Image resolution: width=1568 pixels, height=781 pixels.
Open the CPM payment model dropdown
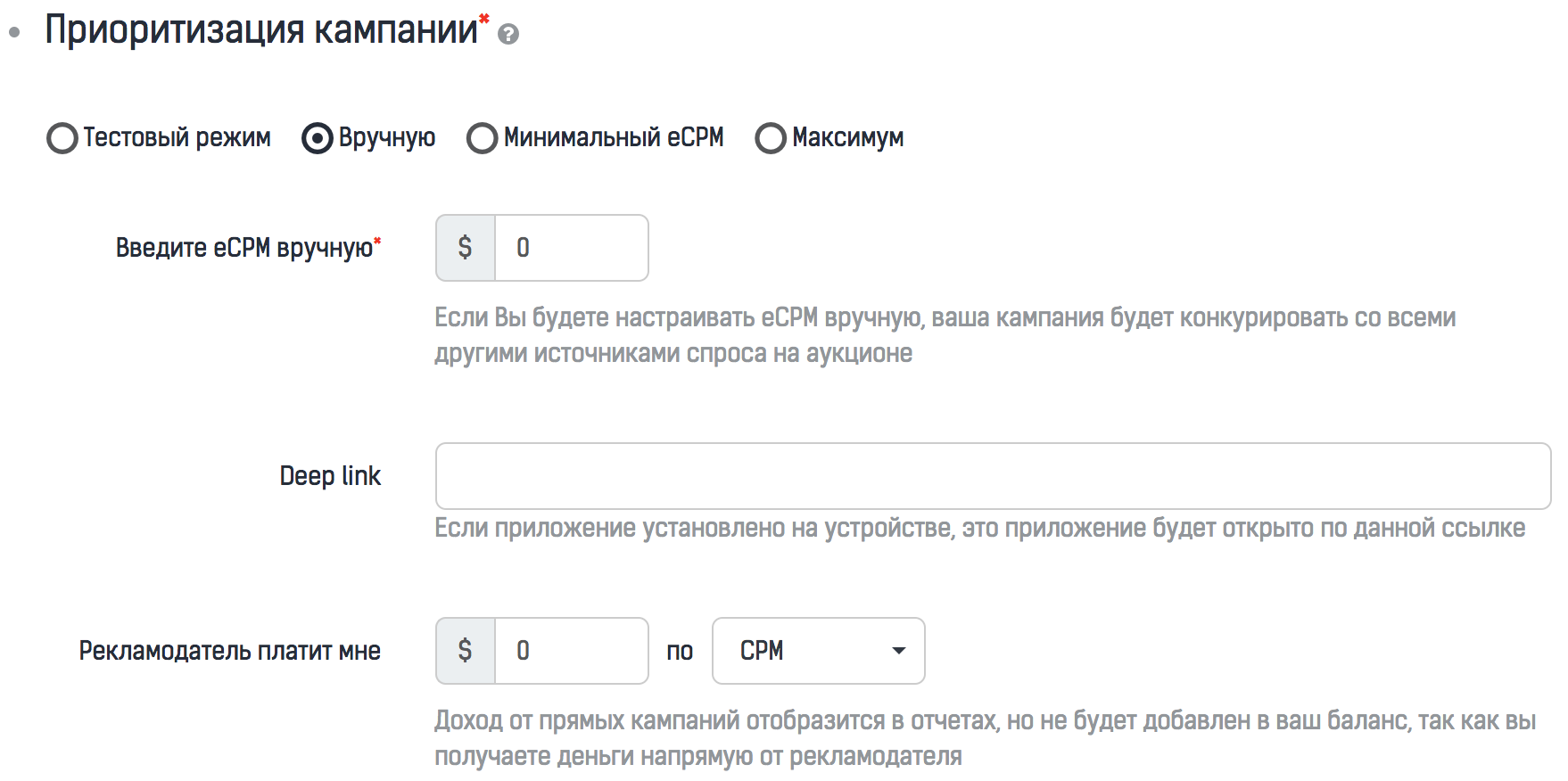click(x=818, y=651)
